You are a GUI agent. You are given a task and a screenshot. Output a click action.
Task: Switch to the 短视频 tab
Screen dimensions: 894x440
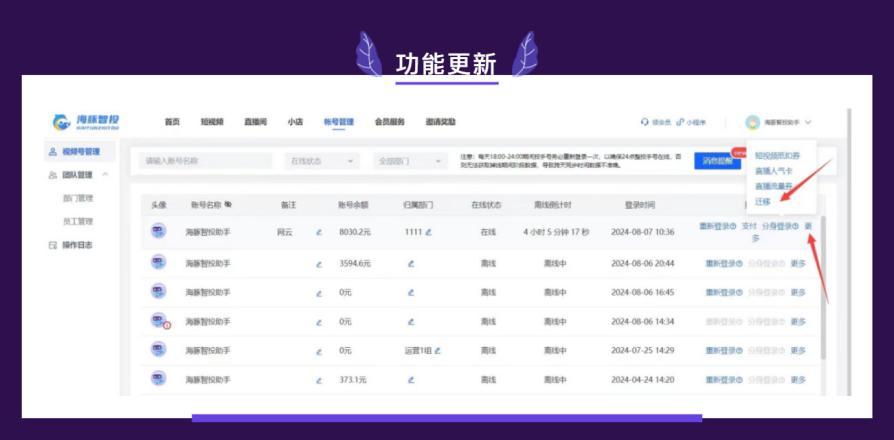click(212, 122)
